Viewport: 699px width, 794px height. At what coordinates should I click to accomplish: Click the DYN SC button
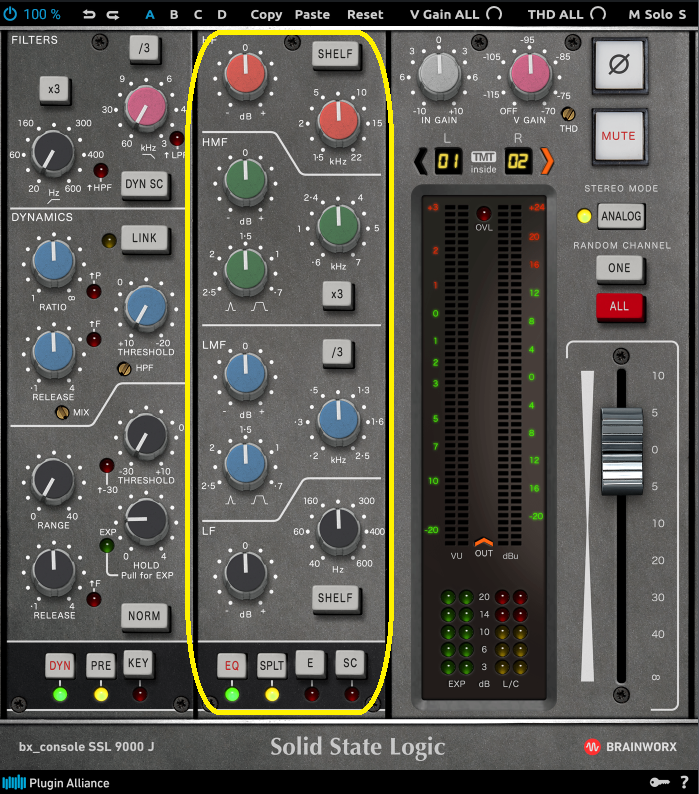(x=144, y=184)
